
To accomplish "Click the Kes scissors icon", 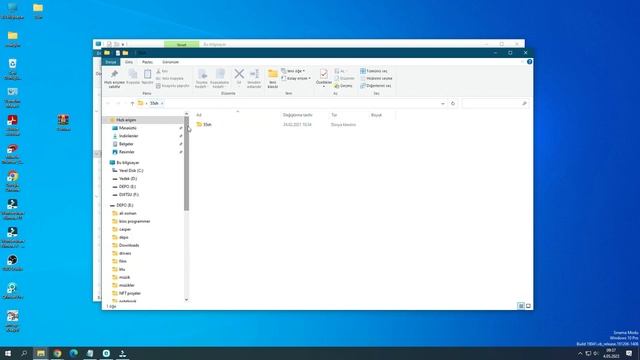I will pyautogui.click(x=158, y=71).
